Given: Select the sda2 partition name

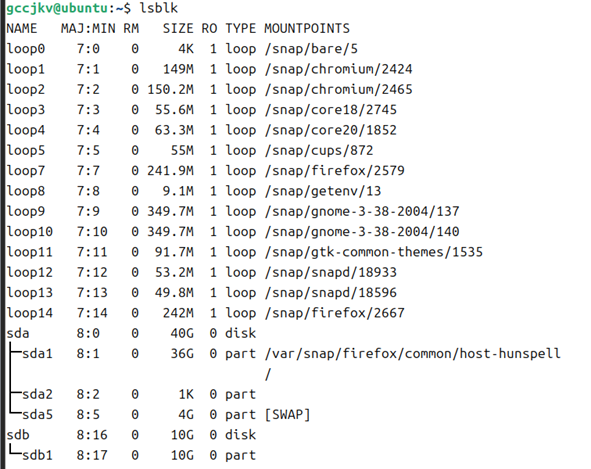Looking at the screenshot, I should [37, 395].
